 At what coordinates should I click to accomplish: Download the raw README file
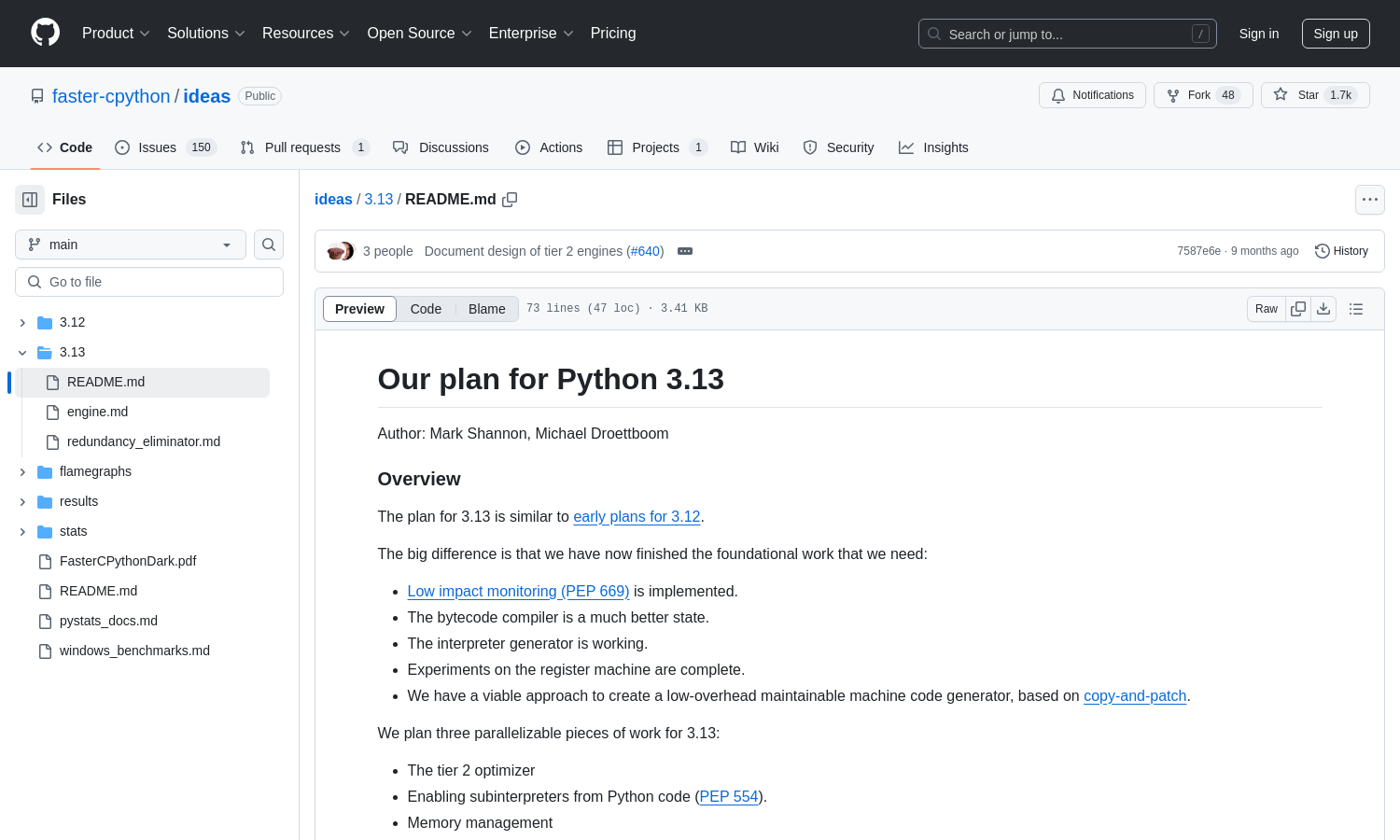tap(1323, 308)
